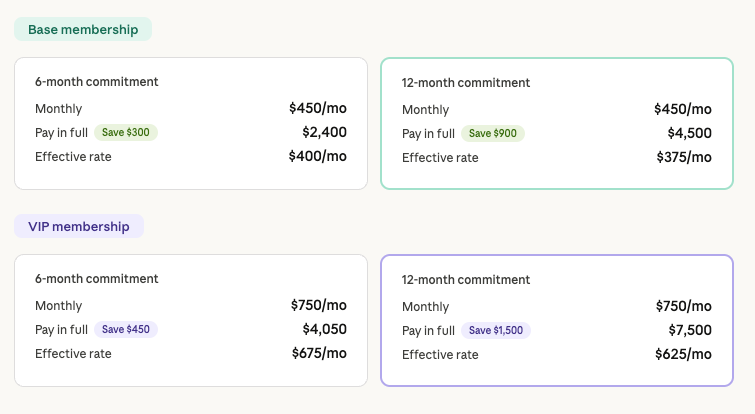This screenshot has width=755, height=414.
Task: Click the $375/mo effective rate
Action: click(x=683, y=157)
